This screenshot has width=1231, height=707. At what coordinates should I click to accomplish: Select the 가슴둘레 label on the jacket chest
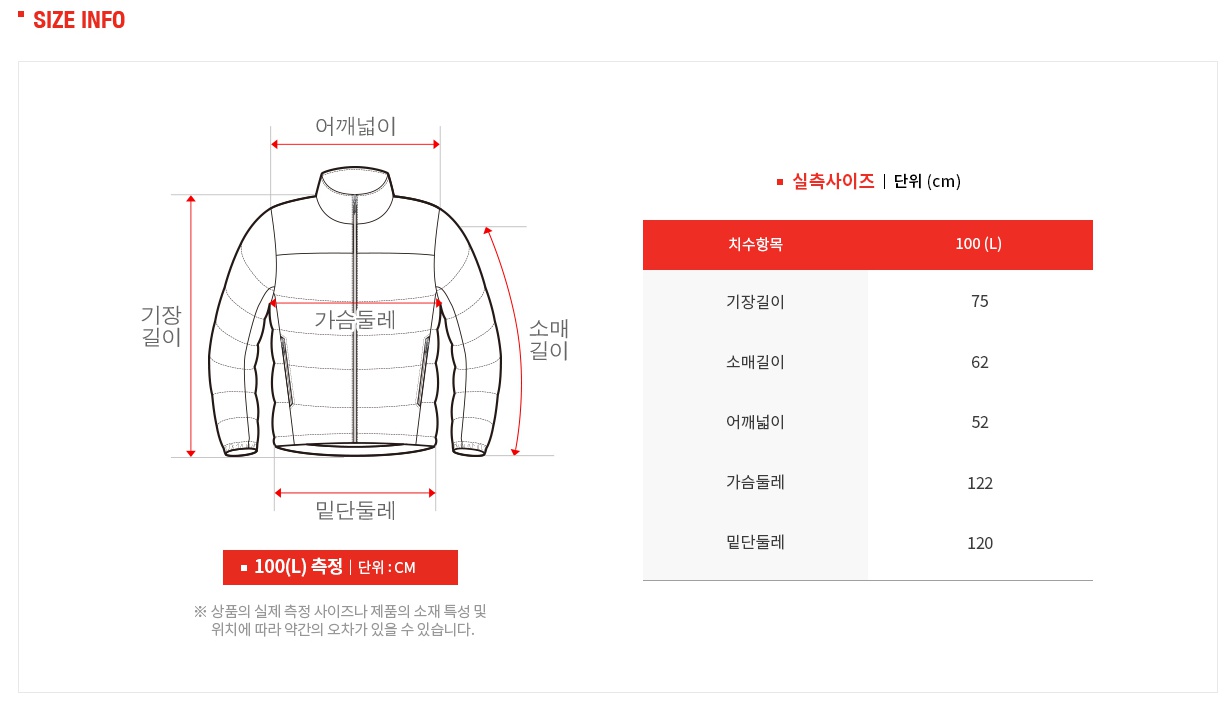[355, 320]
